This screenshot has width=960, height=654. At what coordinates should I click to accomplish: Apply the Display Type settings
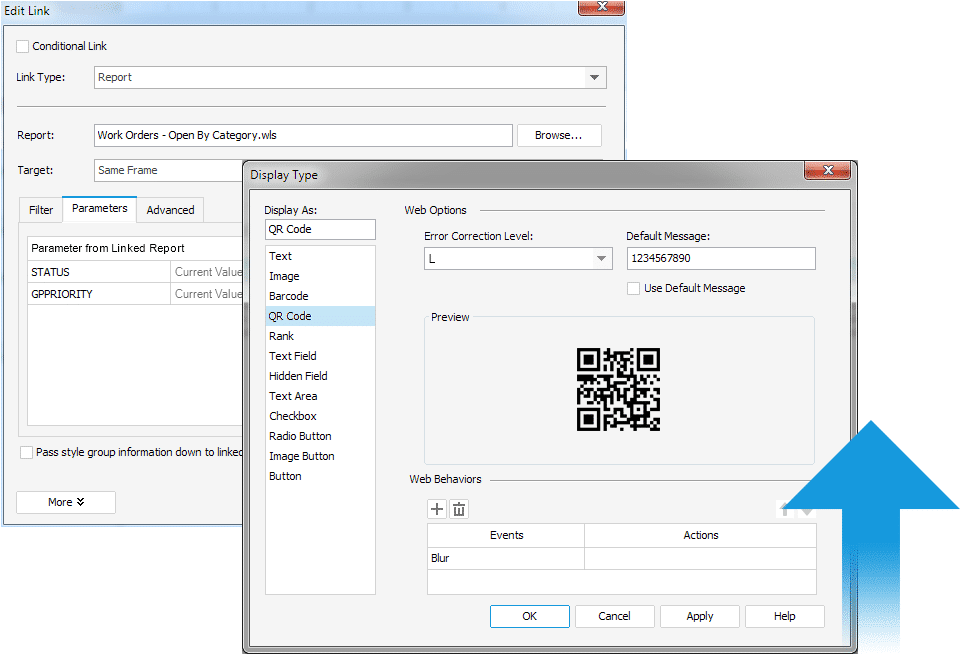(x=700, y=616)
